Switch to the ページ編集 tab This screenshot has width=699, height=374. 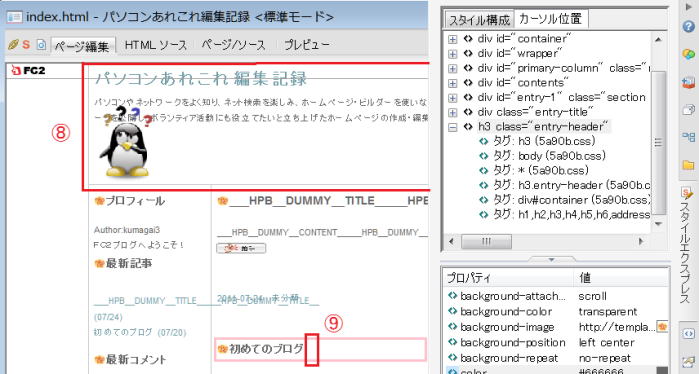coord(82,45)
